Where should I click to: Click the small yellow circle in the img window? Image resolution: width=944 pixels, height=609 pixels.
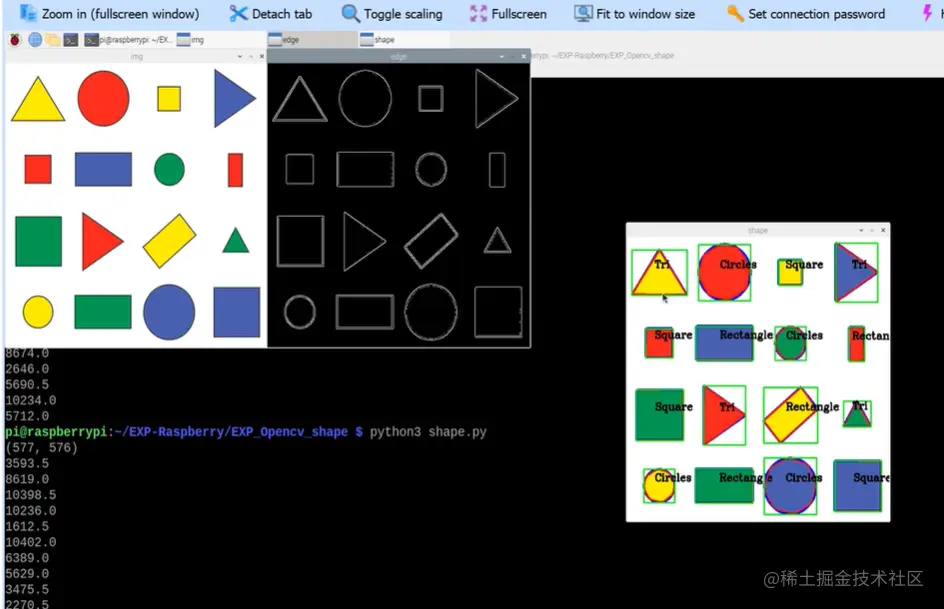click(x=38, y=312)
